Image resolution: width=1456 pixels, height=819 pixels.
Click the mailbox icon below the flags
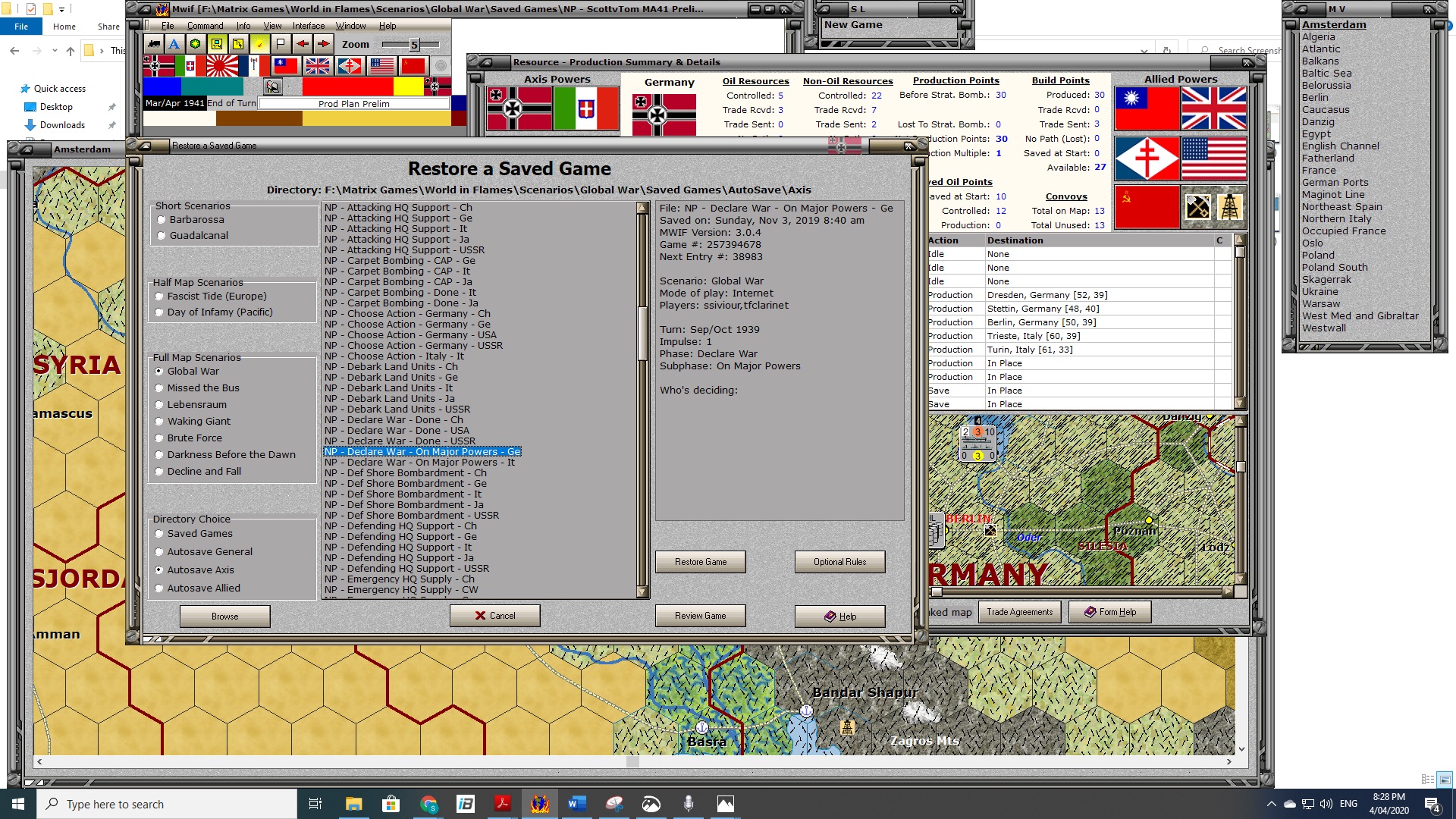coord(273,86)
